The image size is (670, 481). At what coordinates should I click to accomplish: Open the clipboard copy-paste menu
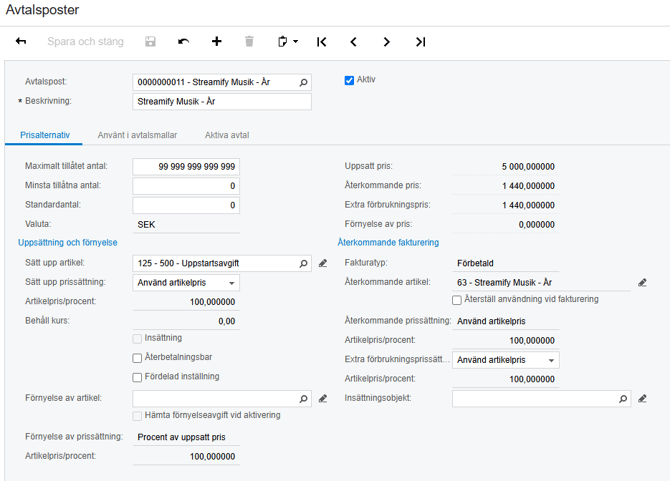(x=288, y=41)
